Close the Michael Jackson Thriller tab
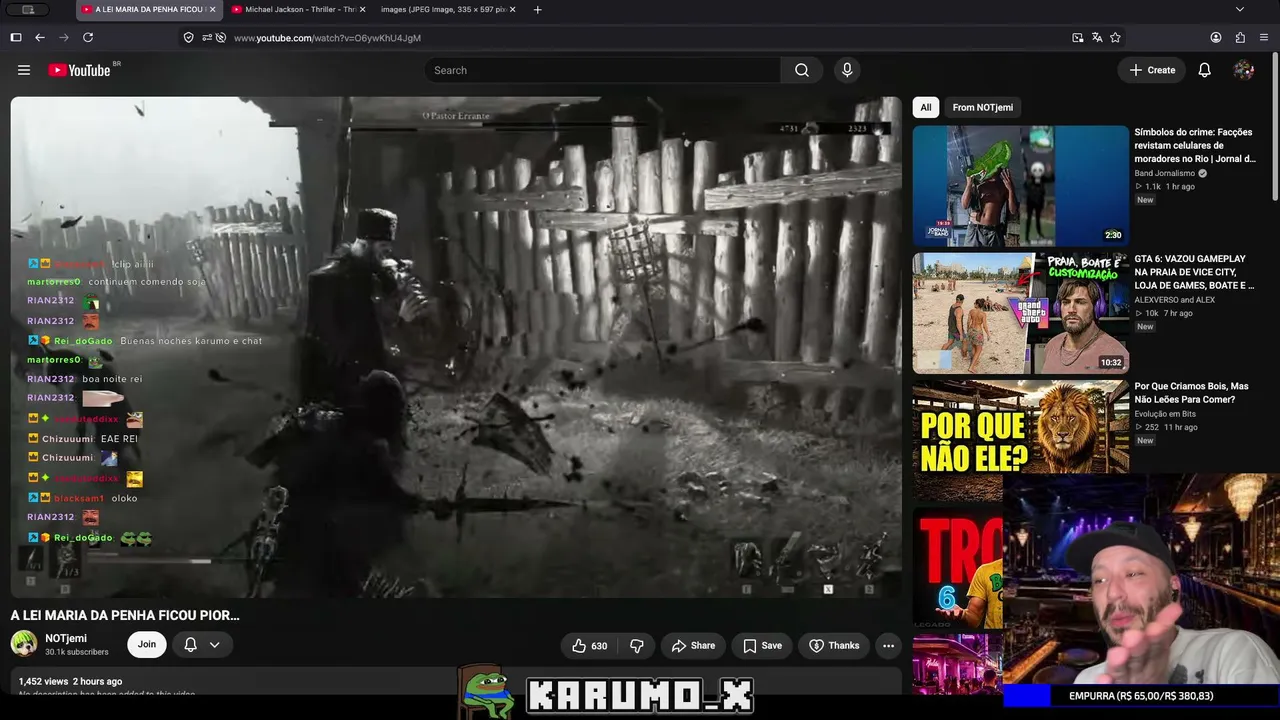This screenshot has width=1280, height=720. coord(362,9)
